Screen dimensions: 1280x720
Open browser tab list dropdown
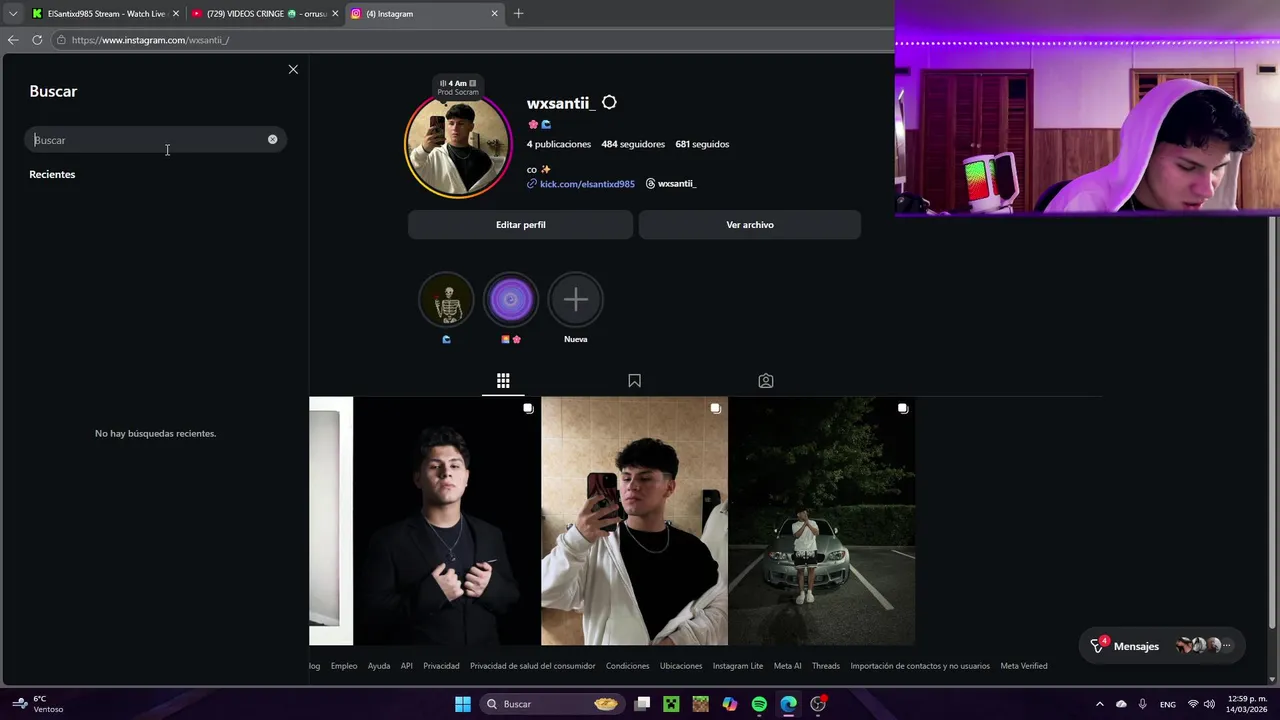coord(13,14)
